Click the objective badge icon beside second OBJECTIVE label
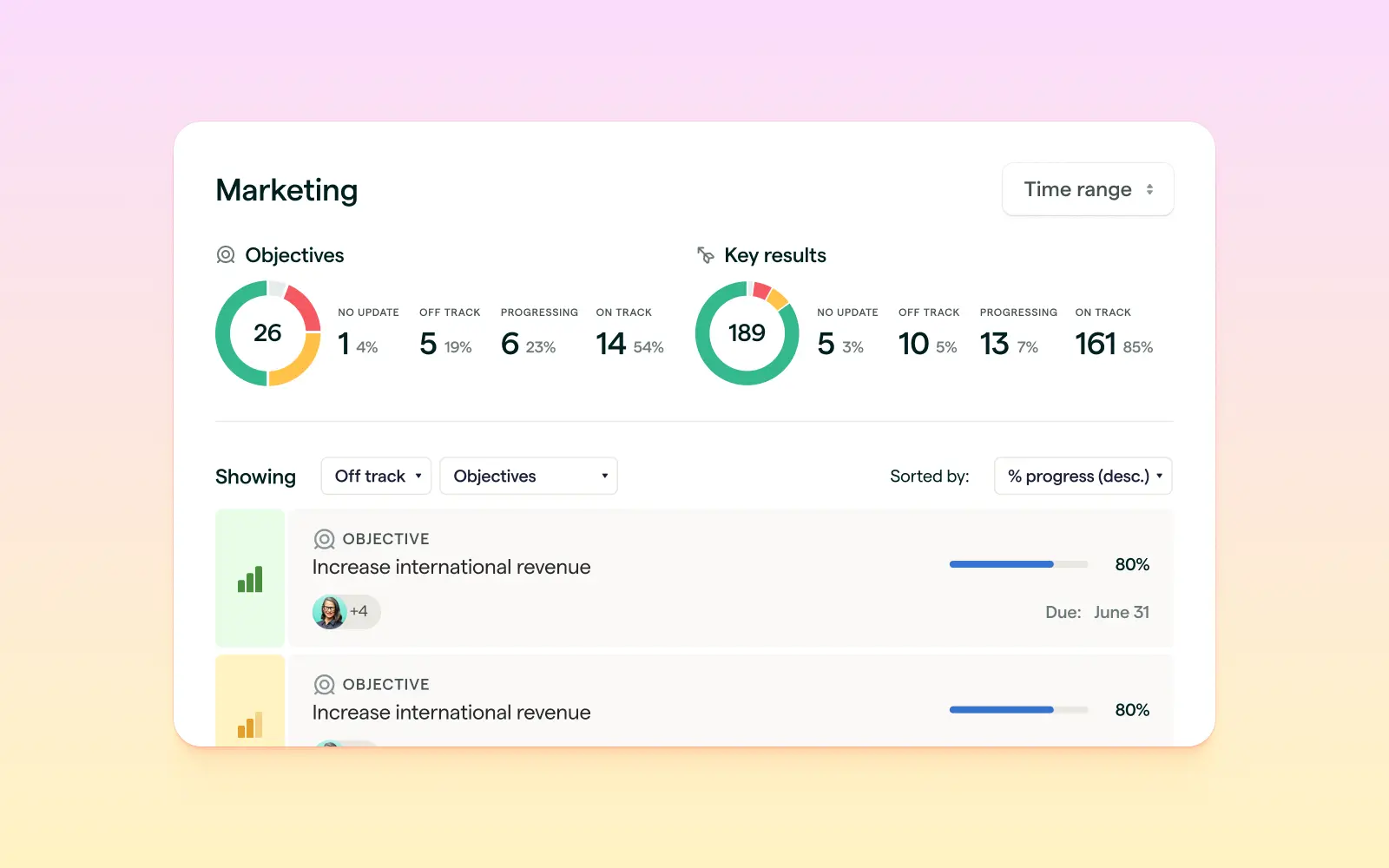Viewport: 1389px width, 868px height. 324,684
